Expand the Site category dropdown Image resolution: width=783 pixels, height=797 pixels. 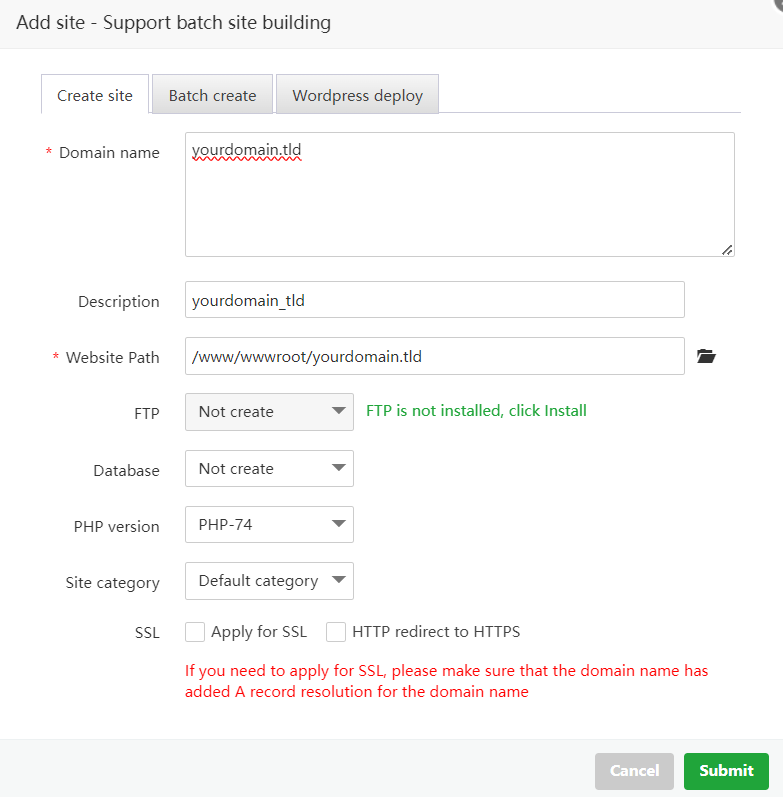[269, 581]
